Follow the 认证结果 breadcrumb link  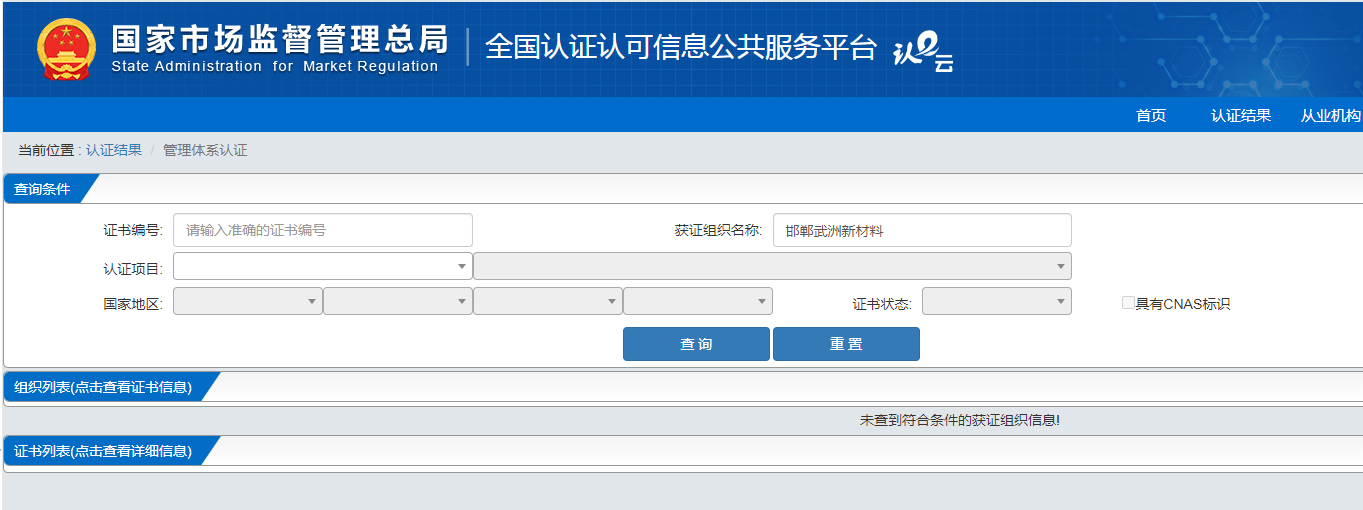point(113,150)
